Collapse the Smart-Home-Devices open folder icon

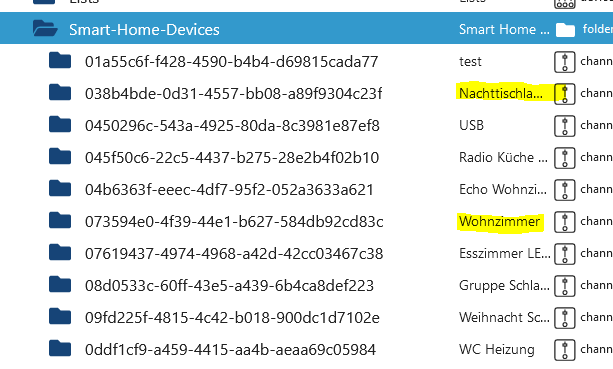(45, 29)
